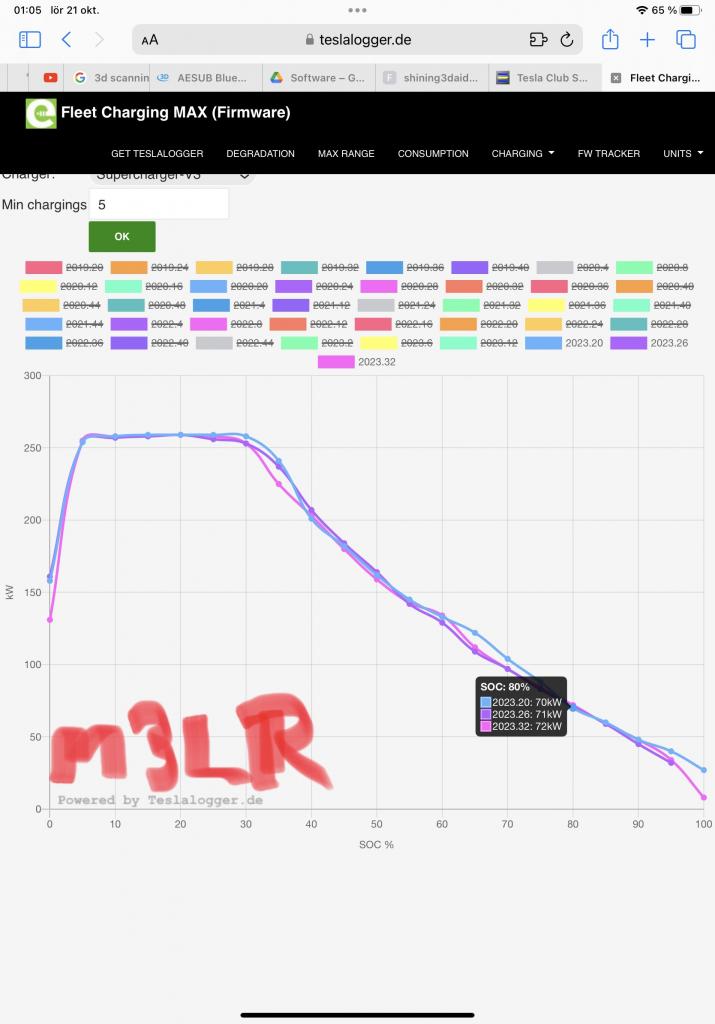Click the 2020.4 gray color swatch
The height and width of the screenshot is (1024, 715).
pos(555,268)
